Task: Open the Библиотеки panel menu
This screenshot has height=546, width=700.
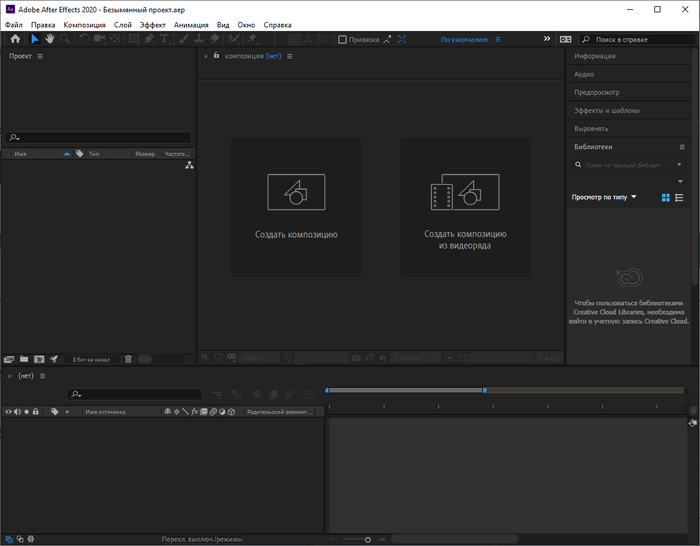Action: click(x=682, y=147)
